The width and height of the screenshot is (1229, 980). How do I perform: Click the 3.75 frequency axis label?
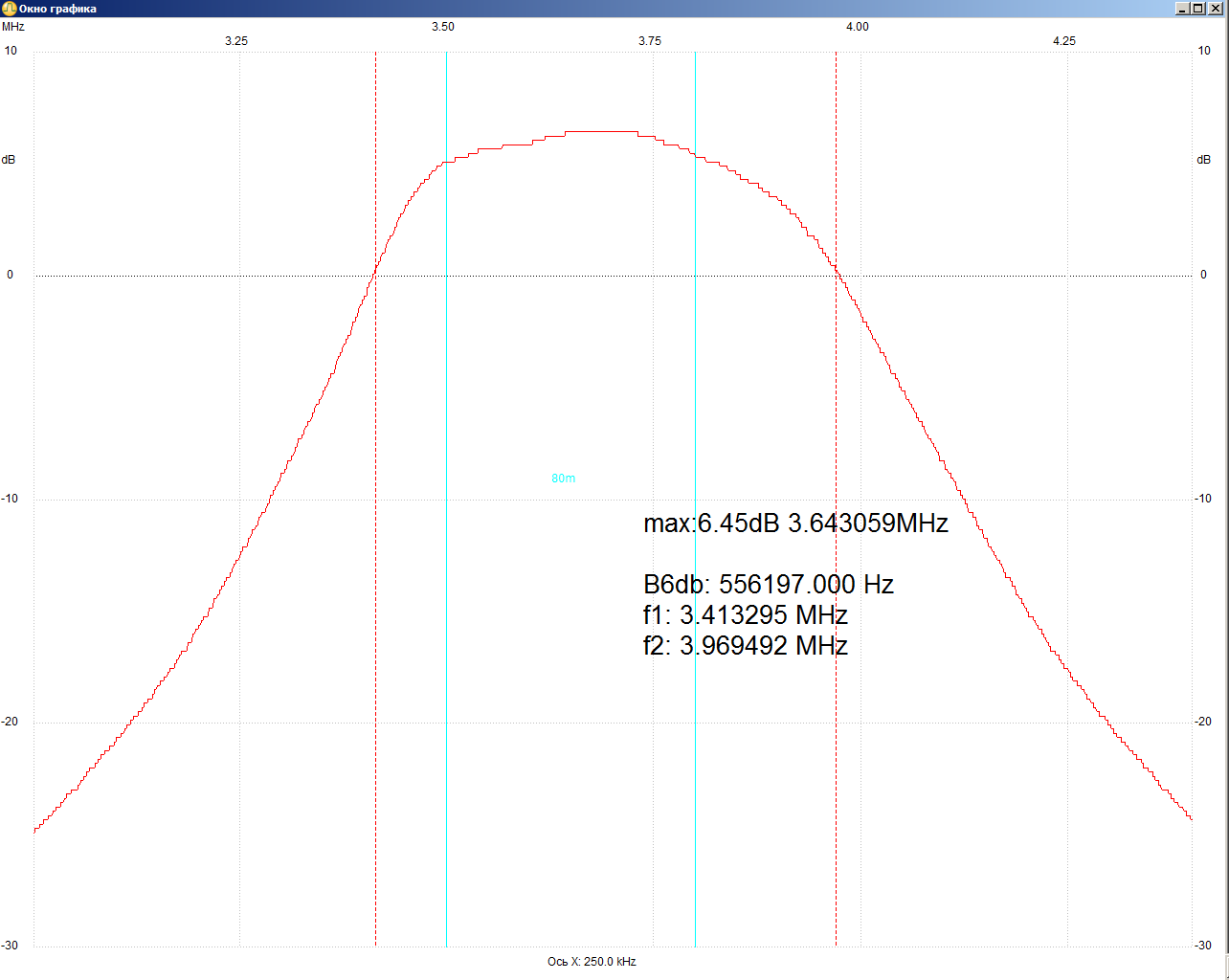(x=649, y=41)
